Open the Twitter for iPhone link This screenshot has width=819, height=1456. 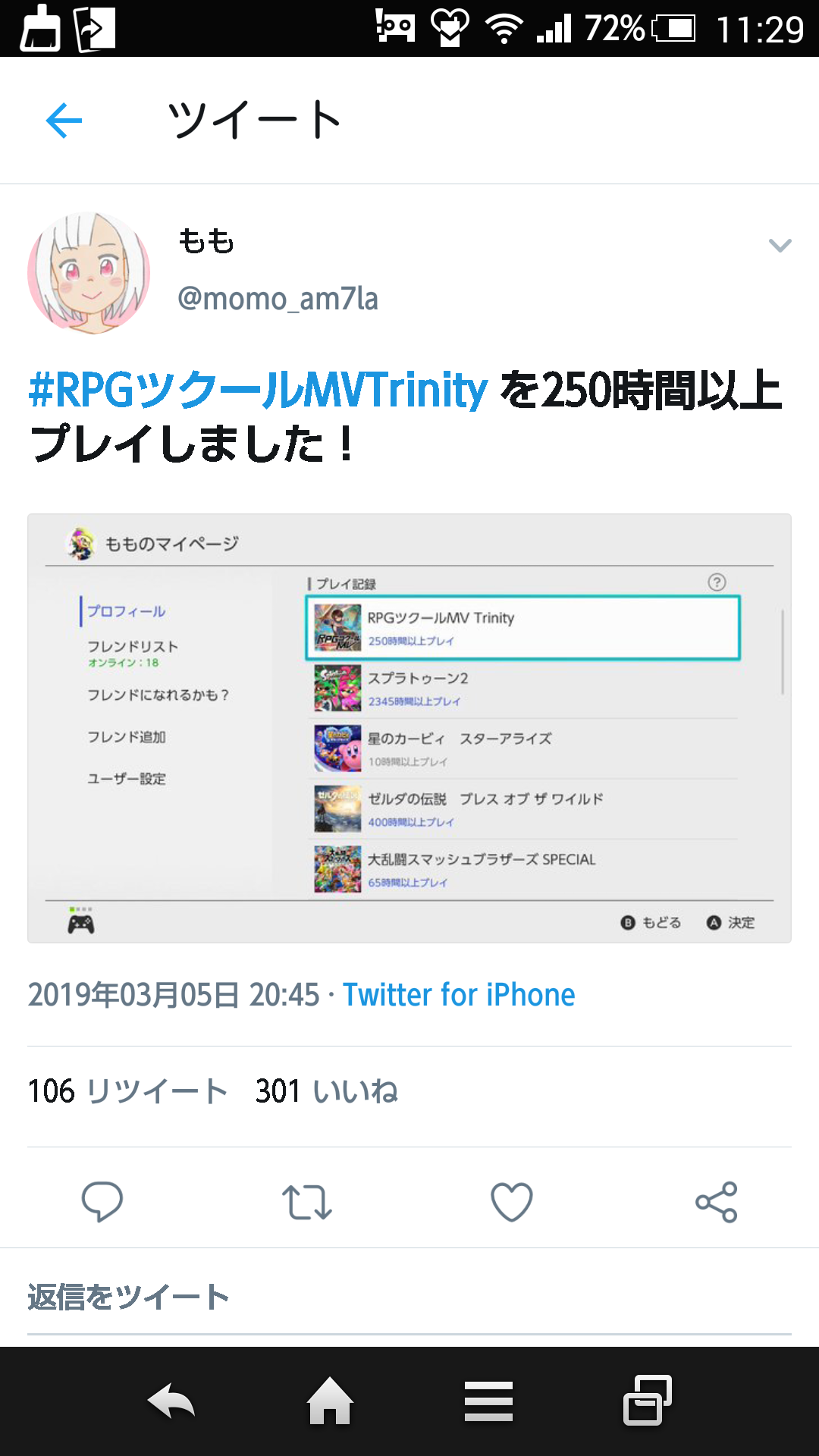(x=459, y=994)
